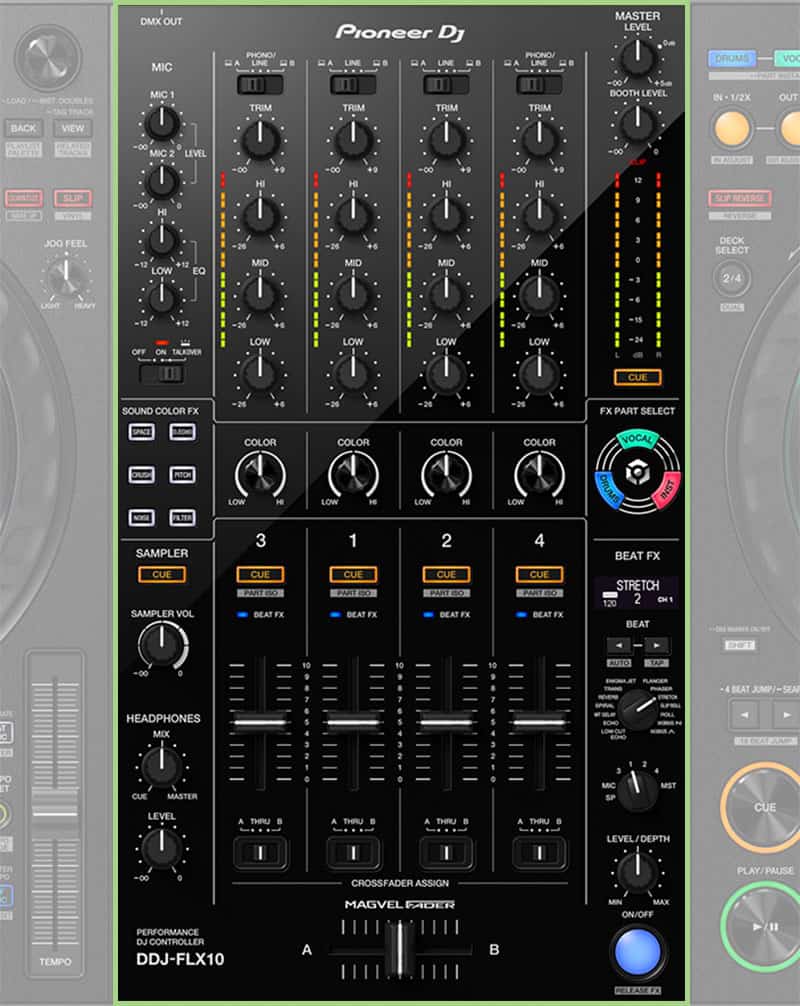Click the MAGVEL crossfader handle

(x=400, y=949)
